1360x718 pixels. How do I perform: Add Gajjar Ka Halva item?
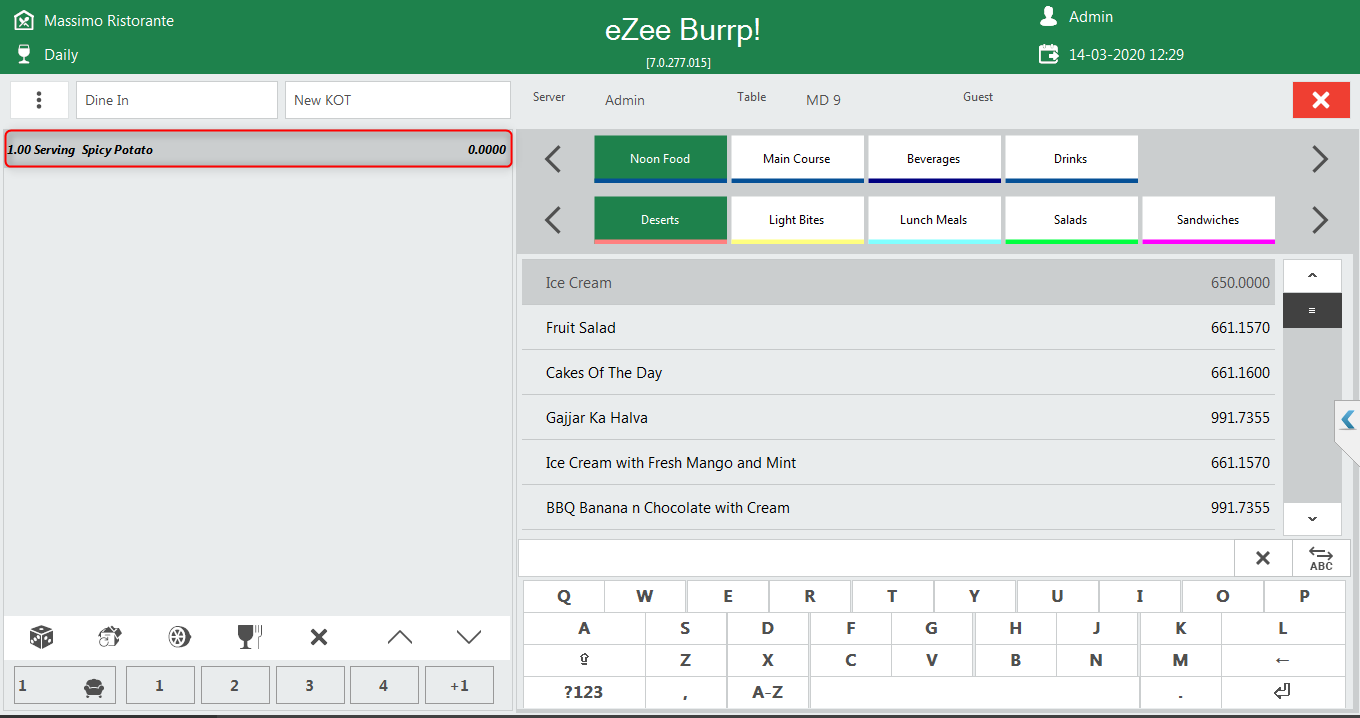[x=898, y=418]
